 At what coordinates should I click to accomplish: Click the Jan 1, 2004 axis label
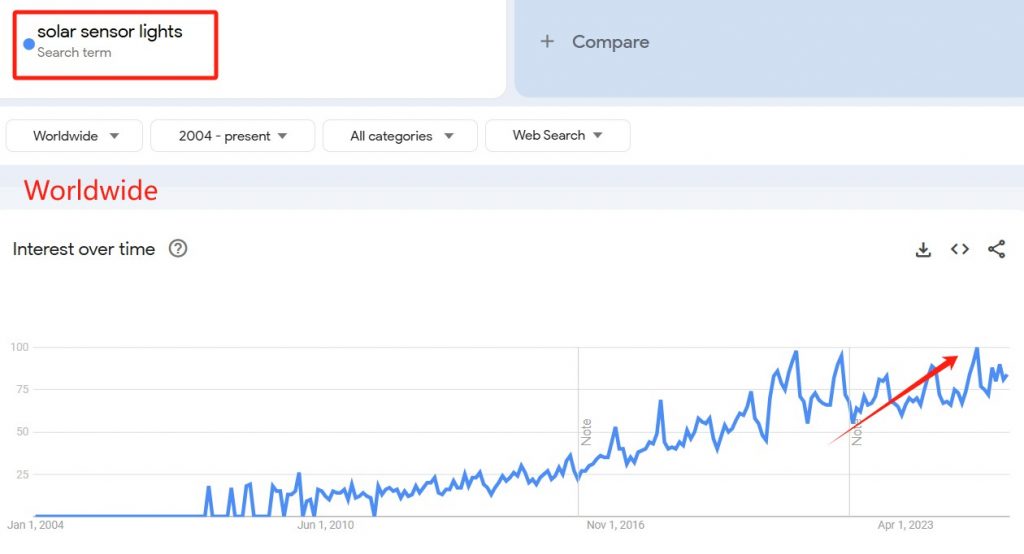(35, 525)
